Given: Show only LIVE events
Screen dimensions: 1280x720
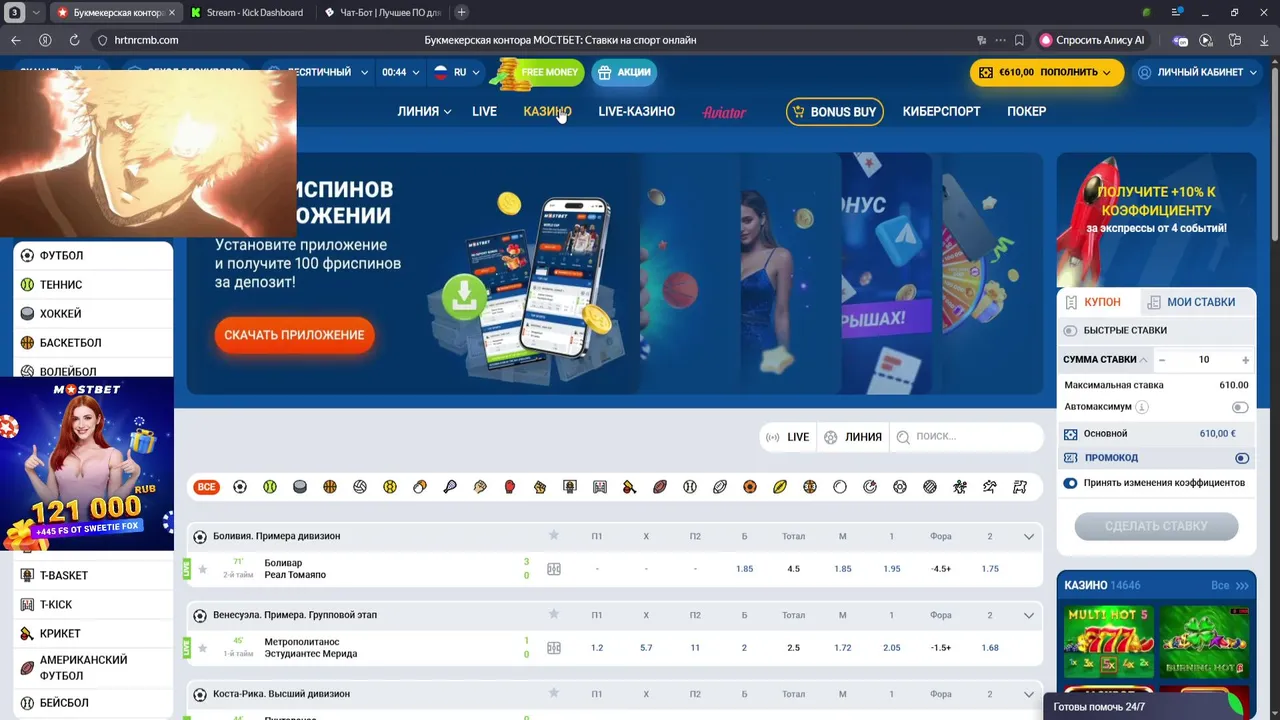Looking at the screenshot, I should click(x=787, y=437).
